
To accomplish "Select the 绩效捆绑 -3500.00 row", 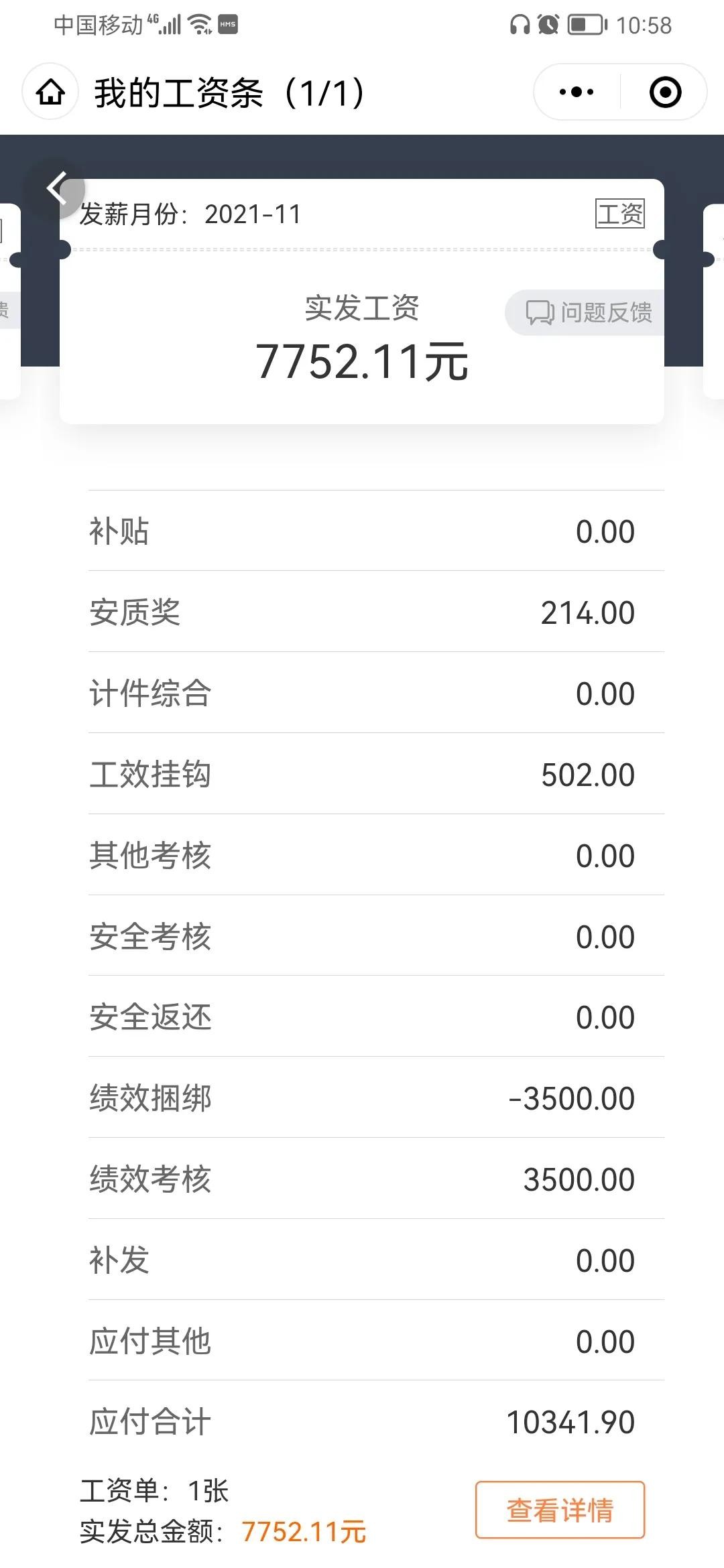I will [362, 1098].
